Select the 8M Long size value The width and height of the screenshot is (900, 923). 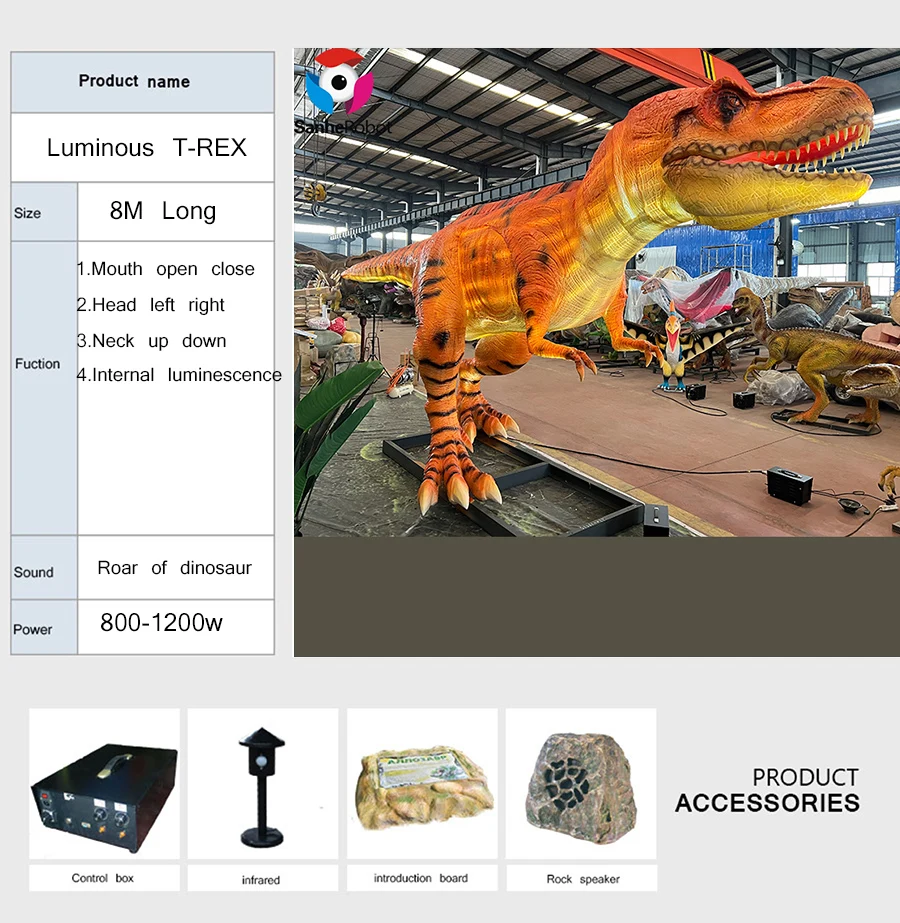click(x=163, y=211)
